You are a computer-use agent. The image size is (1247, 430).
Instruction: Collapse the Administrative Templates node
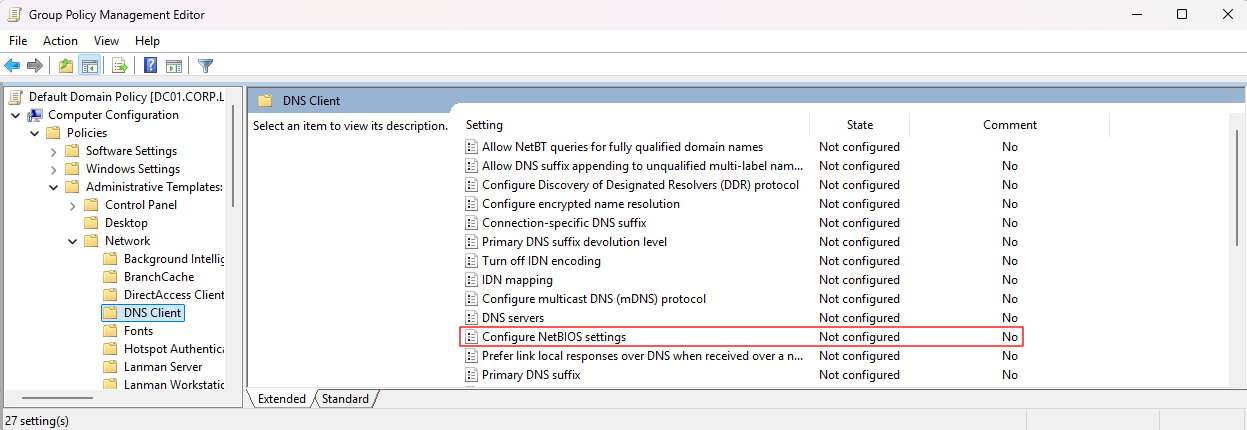pyautogui.click(x=54, y=187)
